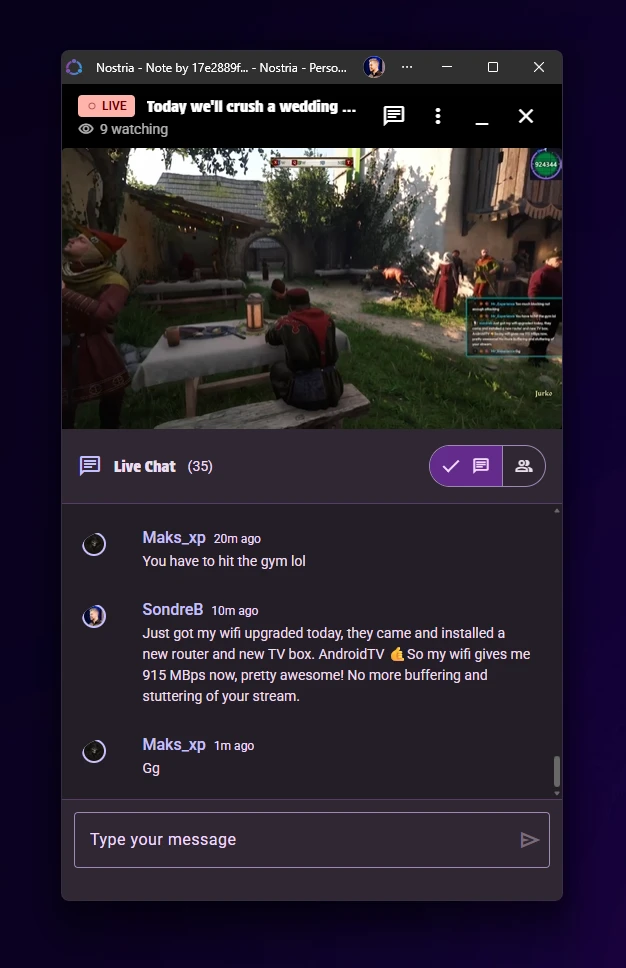
Task: Send message with the arrow icon
Action: coord(529,840)
